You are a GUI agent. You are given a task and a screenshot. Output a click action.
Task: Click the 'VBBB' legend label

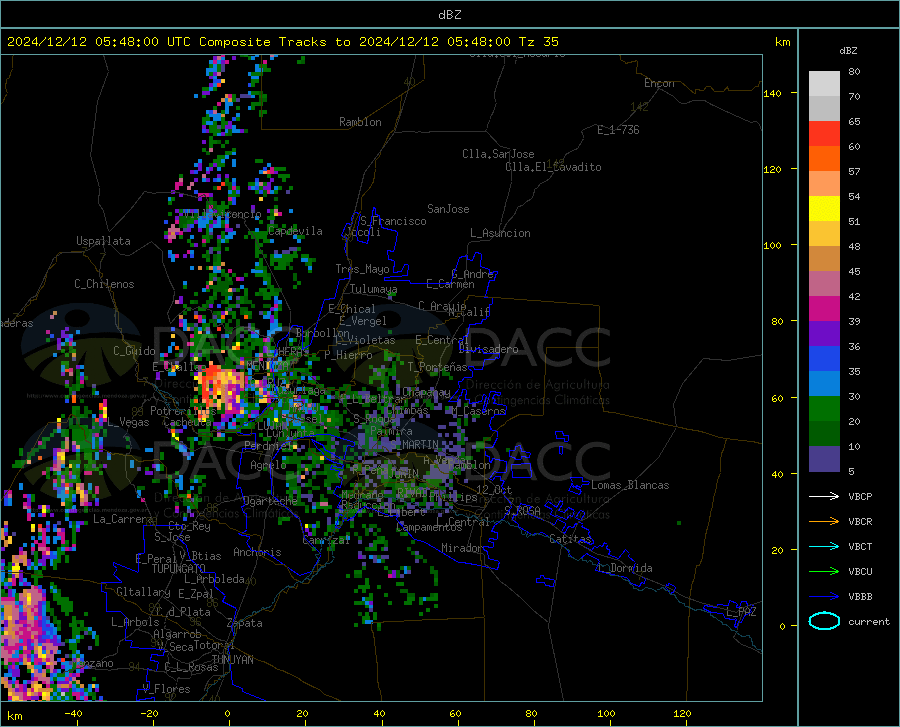(x=860, y=597)
